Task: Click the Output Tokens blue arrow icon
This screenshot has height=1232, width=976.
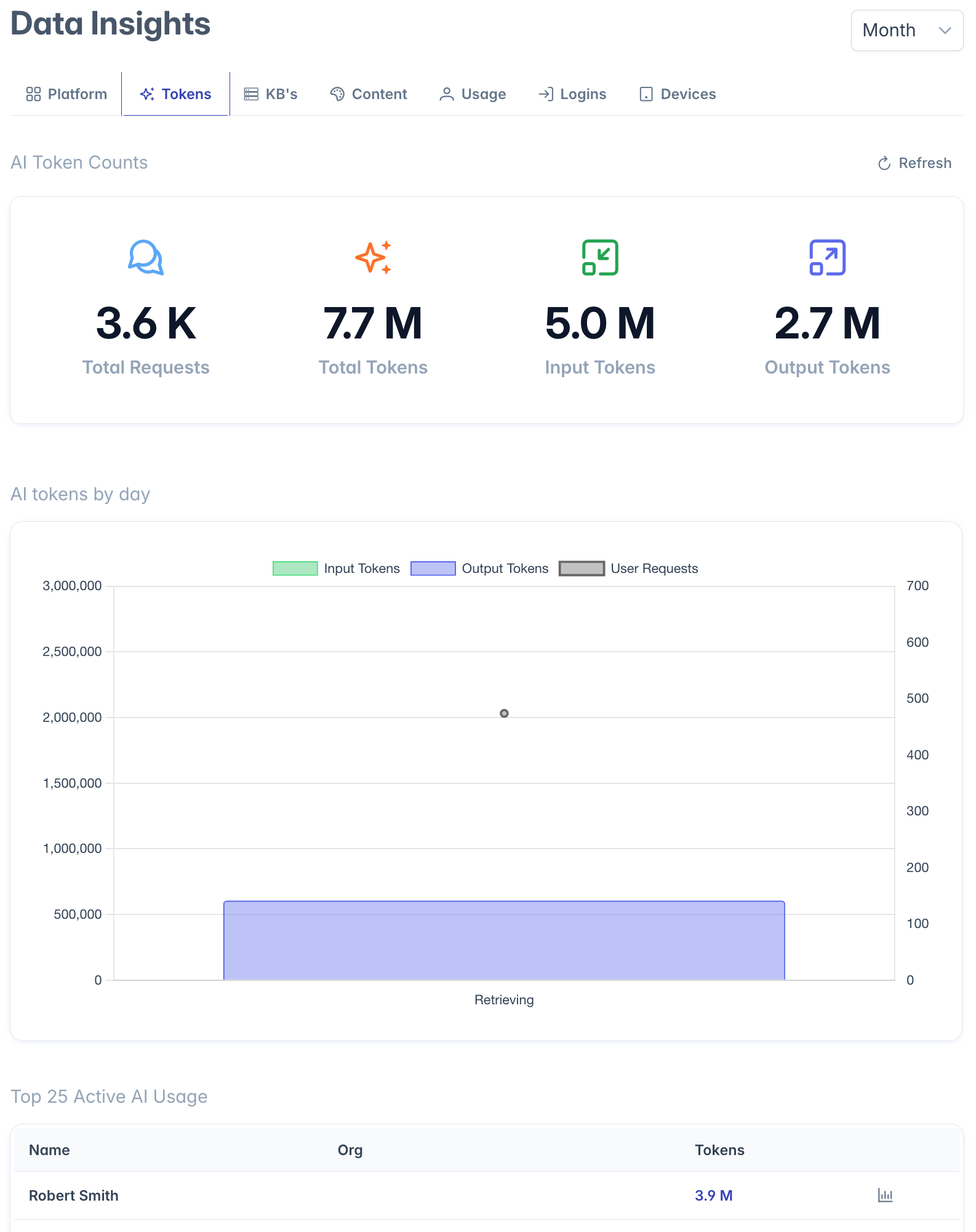Action: point(827,257)
